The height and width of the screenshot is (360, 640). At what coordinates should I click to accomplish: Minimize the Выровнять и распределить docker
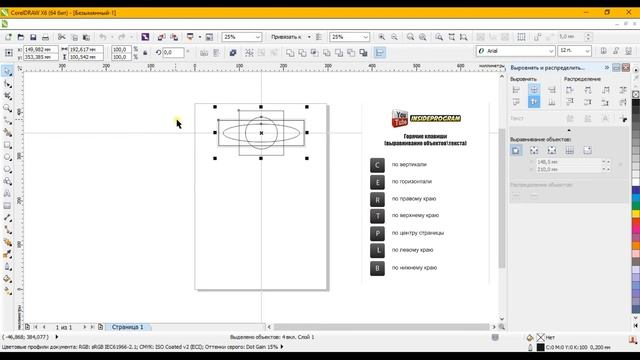(x=617, y=68)
